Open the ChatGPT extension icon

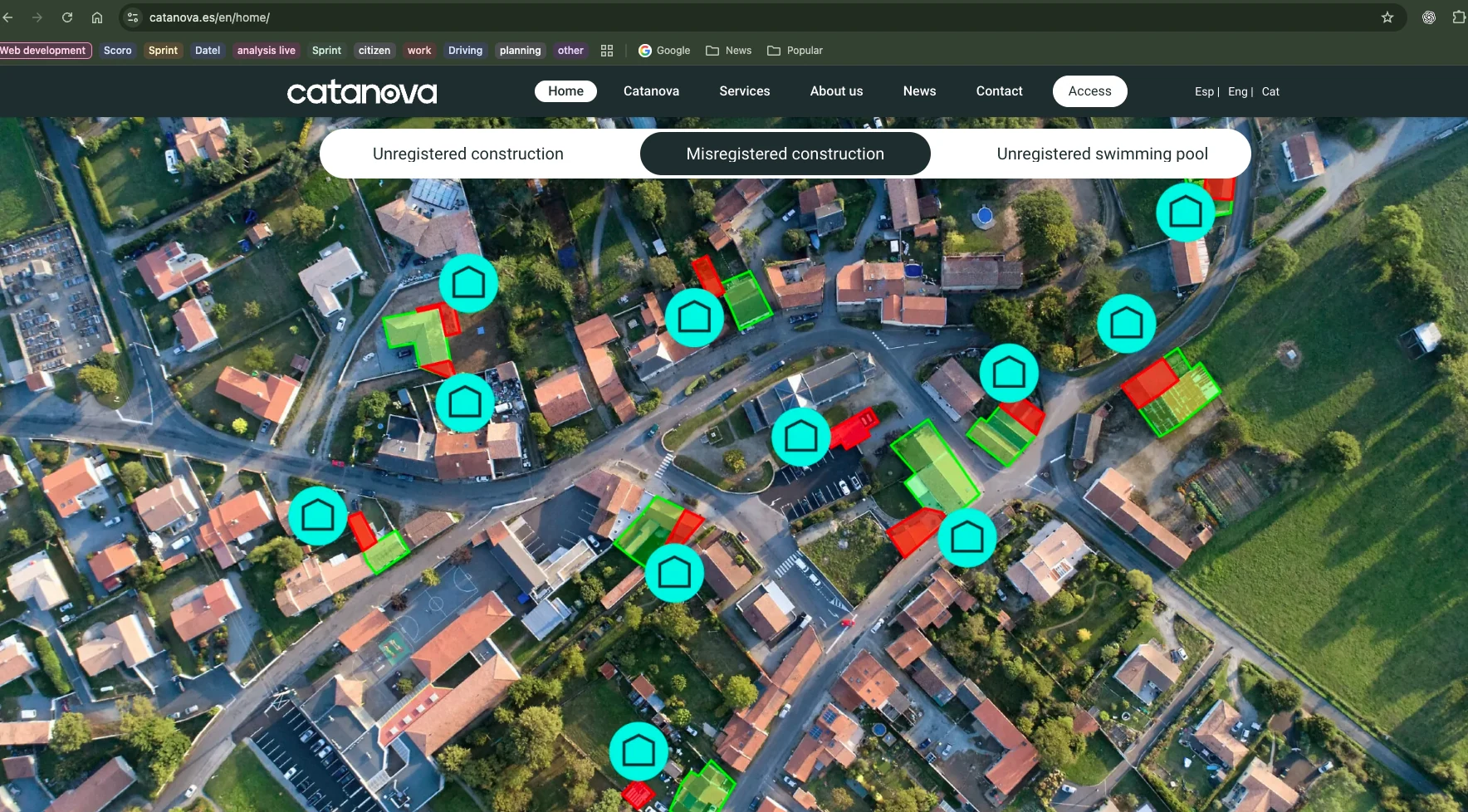[x=1429, y=17]
